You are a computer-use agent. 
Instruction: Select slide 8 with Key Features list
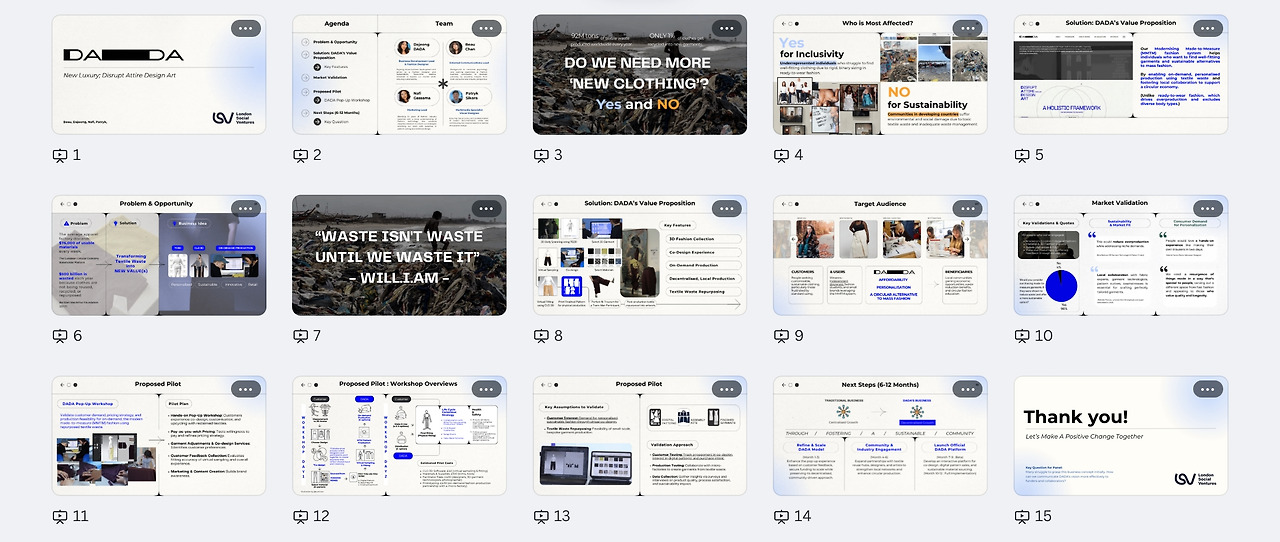pos(640,255)
